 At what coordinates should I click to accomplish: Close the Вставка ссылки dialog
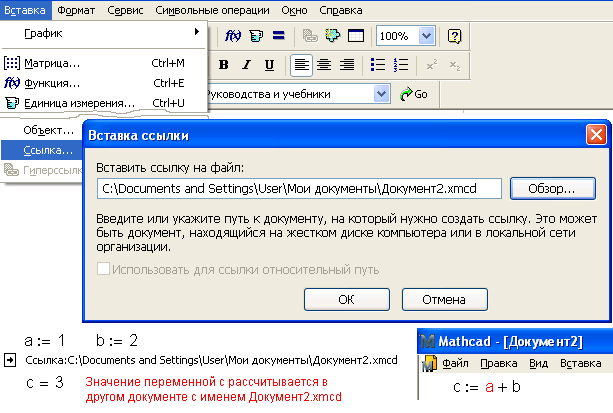pyautogui.click(x=596, y=135)
